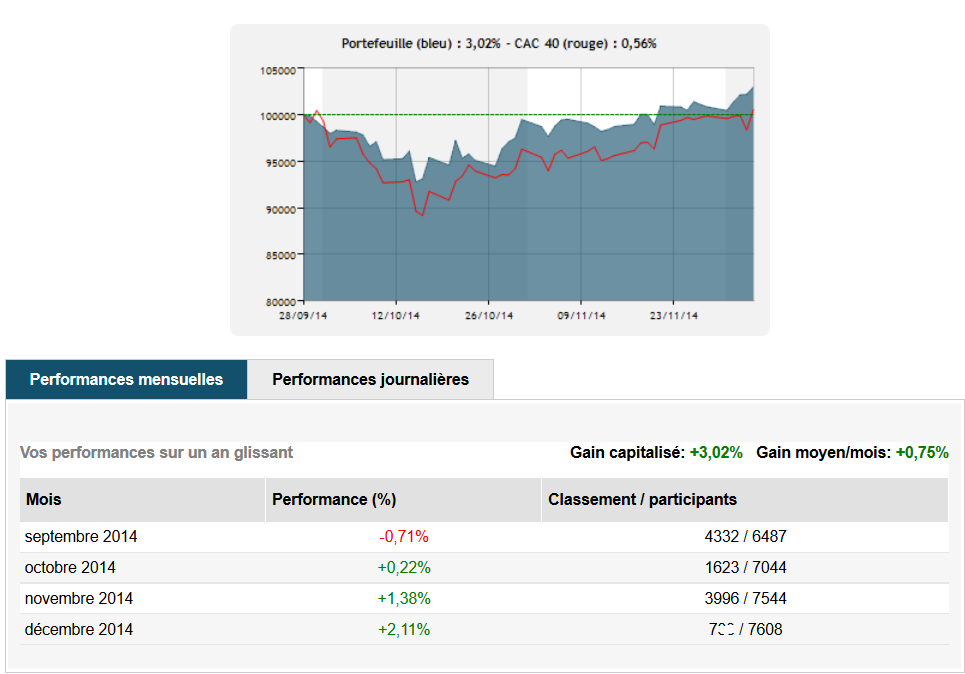Click the +2,11% performance value

coord(404,630)
